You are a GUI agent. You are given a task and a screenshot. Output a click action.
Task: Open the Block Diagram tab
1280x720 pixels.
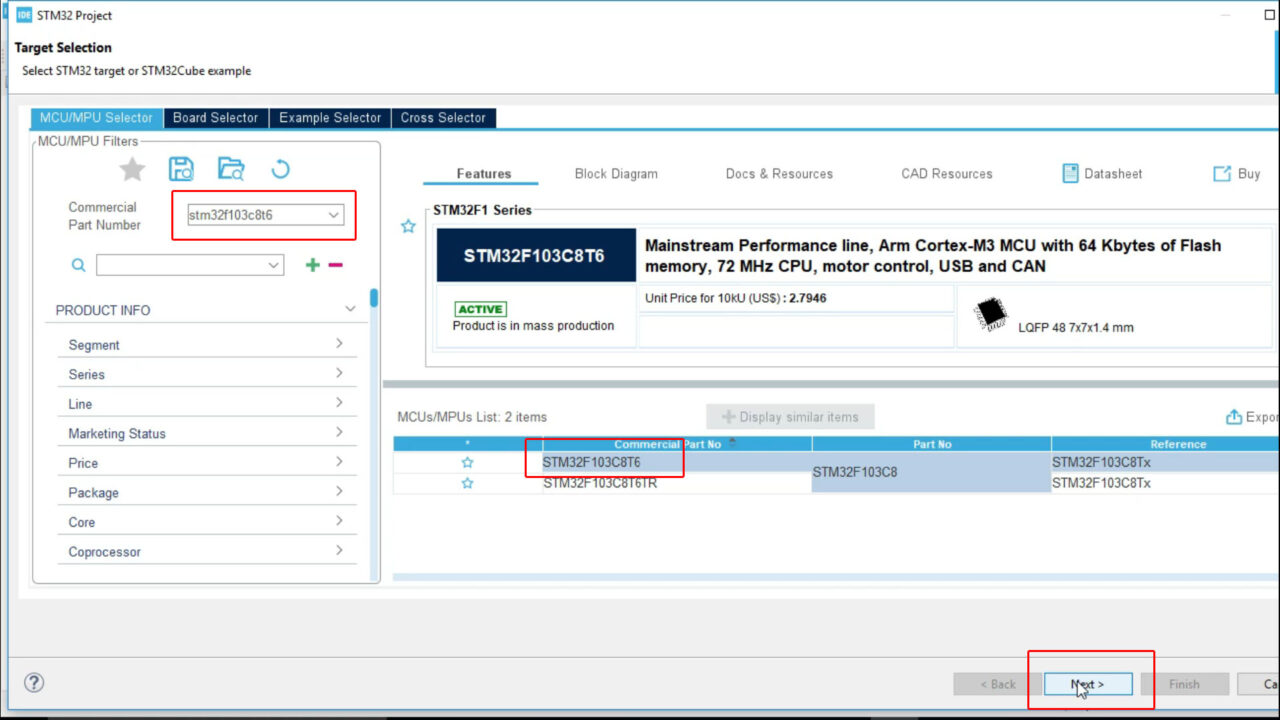(x=616, y=173)
